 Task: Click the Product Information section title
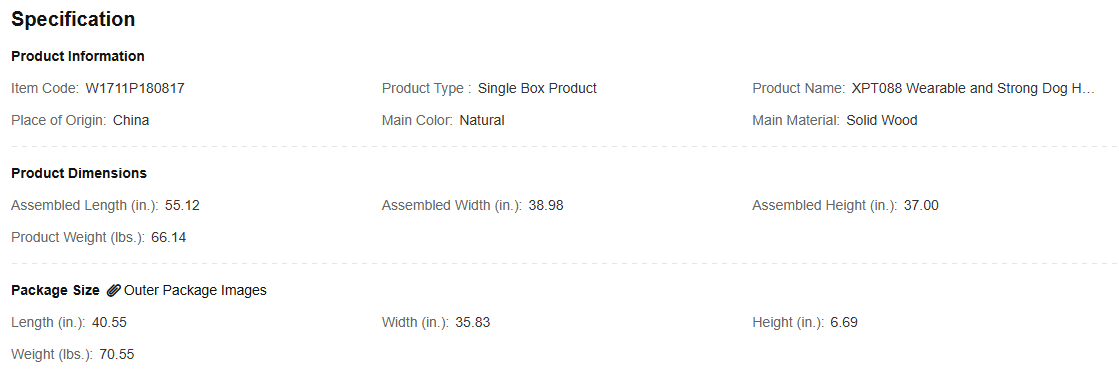[x=78, y=56]
